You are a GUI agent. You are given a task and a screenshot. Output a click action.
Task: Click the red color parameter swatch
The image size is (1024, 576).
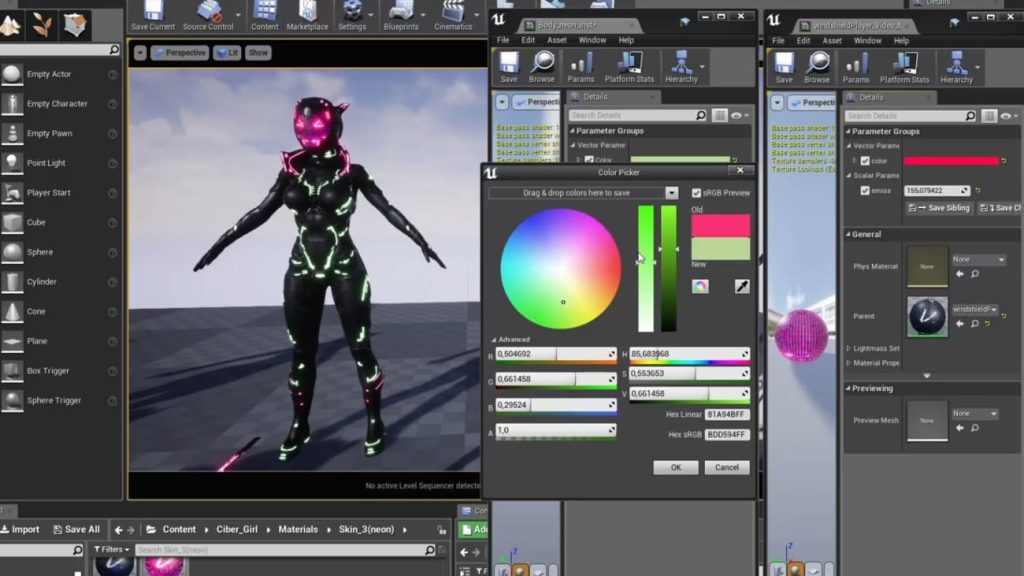click(x=951, y=161)
